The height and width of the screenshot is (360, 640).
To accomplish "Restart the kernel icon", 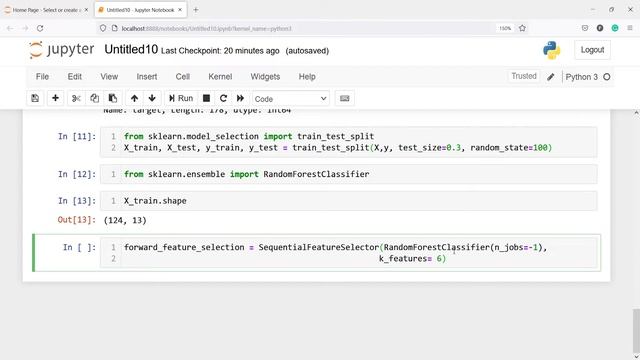I will pyautogui.click(x=223, y=98).
